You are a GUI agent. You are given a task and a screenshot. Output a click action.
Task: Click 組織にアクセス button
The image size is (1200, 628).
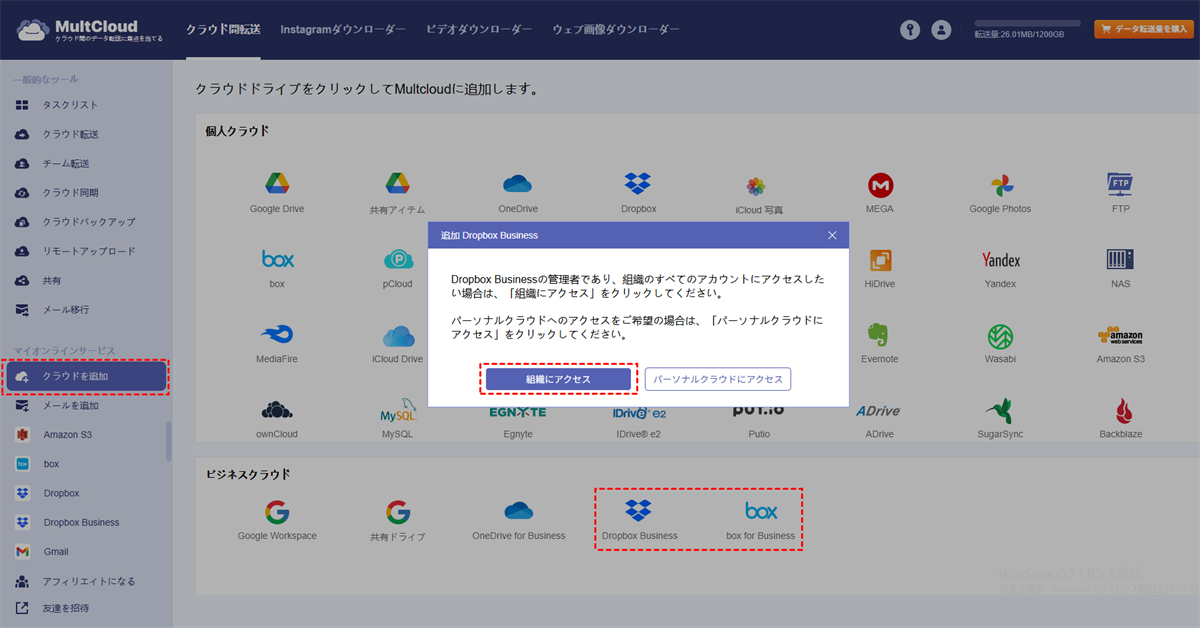(558, 380)
